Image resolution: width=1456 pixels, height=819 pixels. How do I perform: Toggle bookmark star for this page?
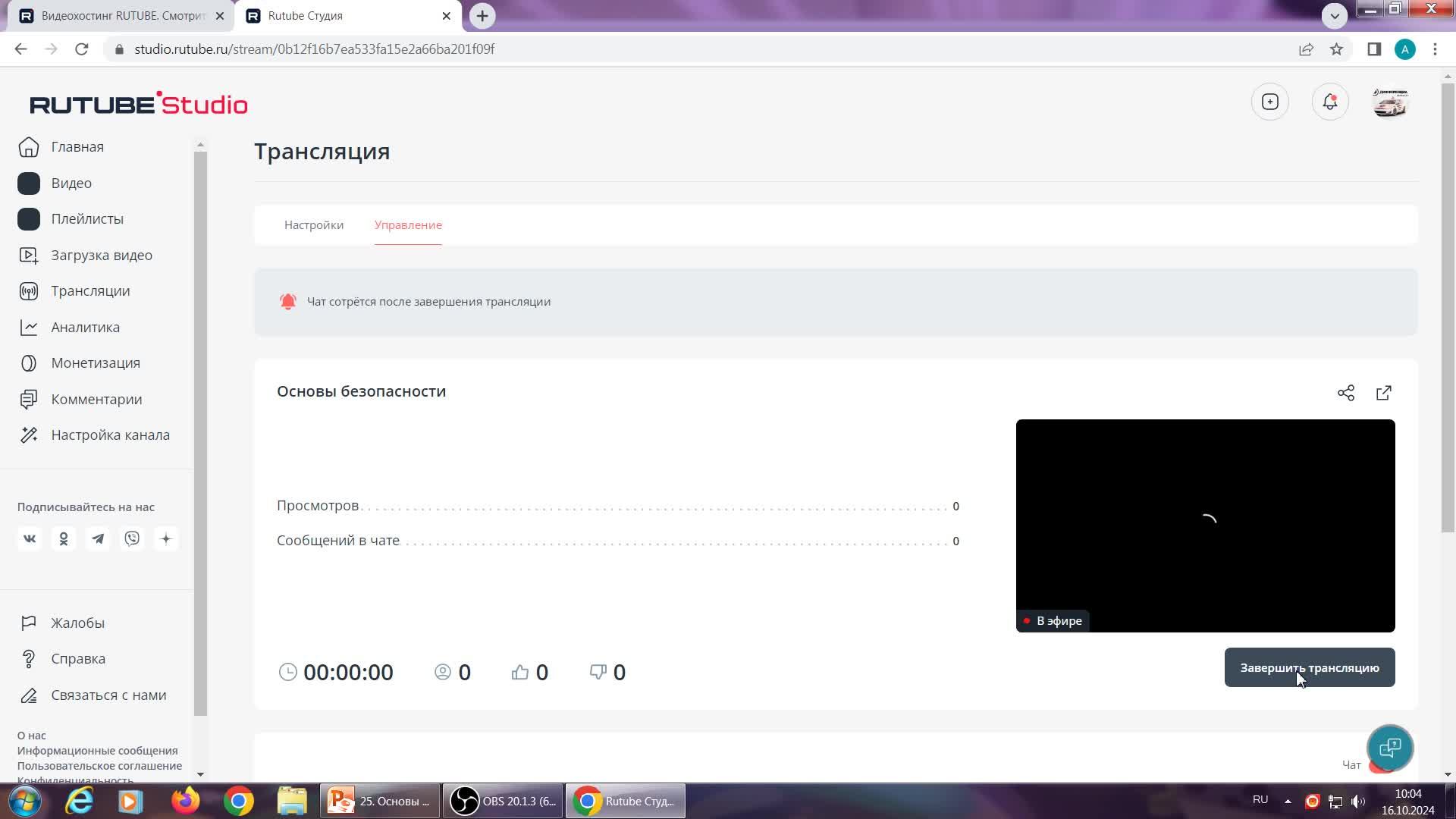(1336, 49)
